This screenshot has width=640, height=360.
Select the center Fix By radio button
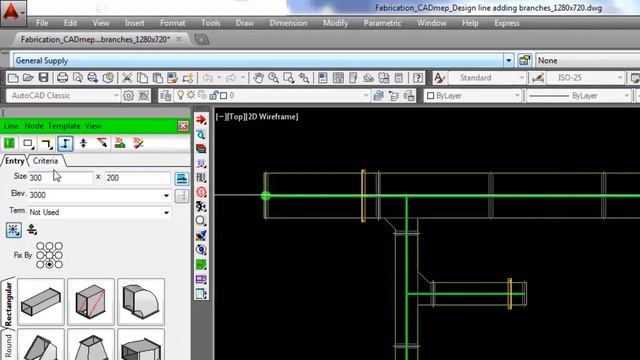coord(49,255)
